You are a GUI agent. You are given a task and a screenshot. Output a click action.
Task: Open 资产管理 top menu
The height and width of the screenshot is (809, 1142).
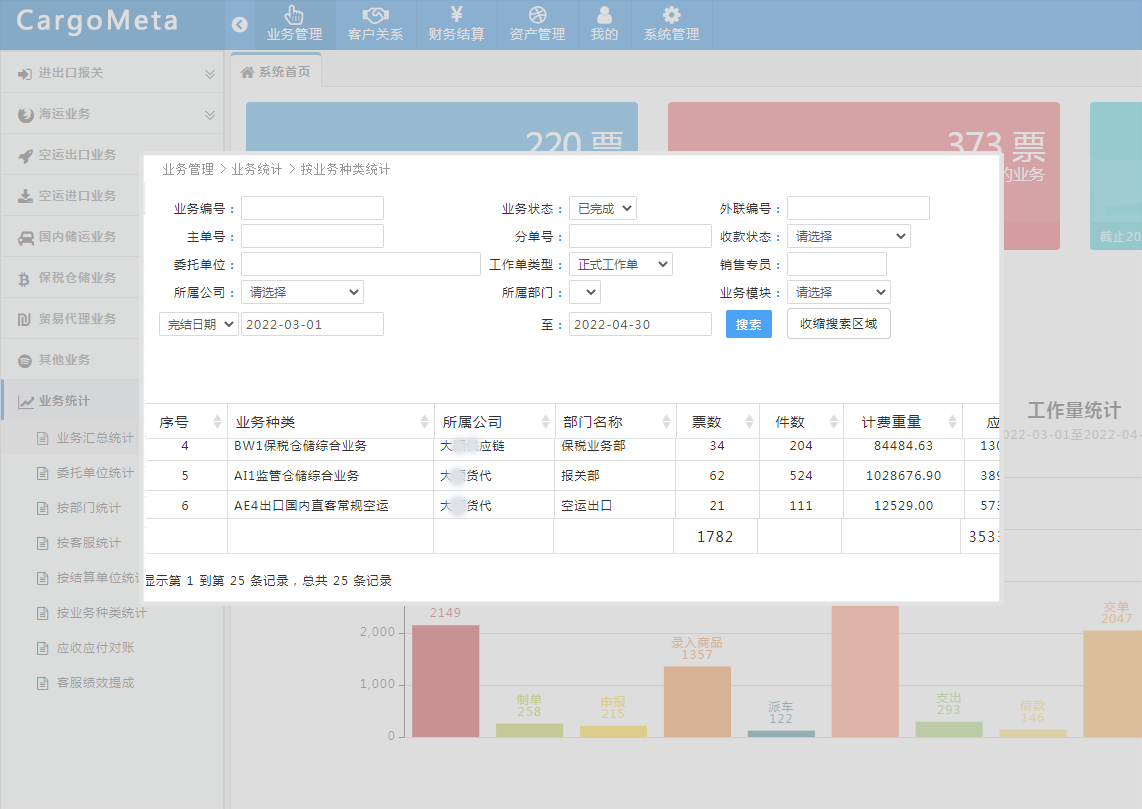click(x=537, y=25)
